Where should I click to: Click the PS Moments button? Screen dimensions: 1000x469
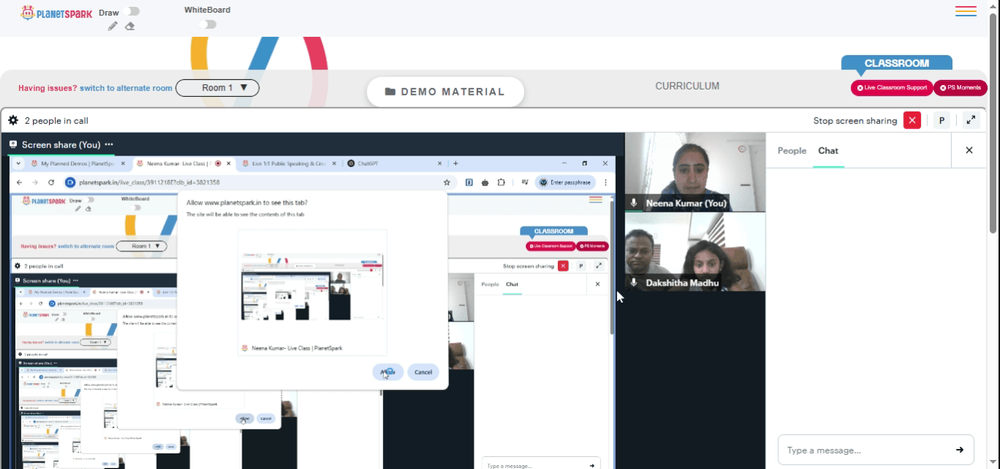click(960, 88)
